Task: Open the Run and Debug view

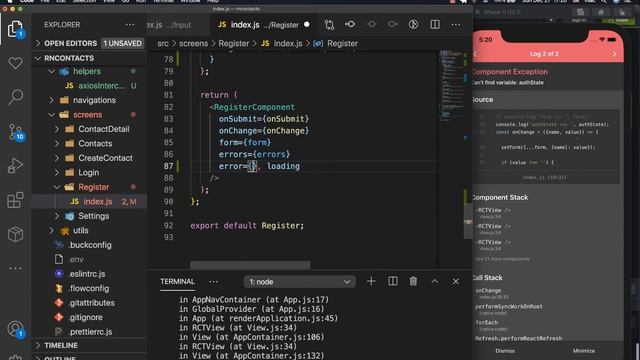Action: click(x=16, y=165)
